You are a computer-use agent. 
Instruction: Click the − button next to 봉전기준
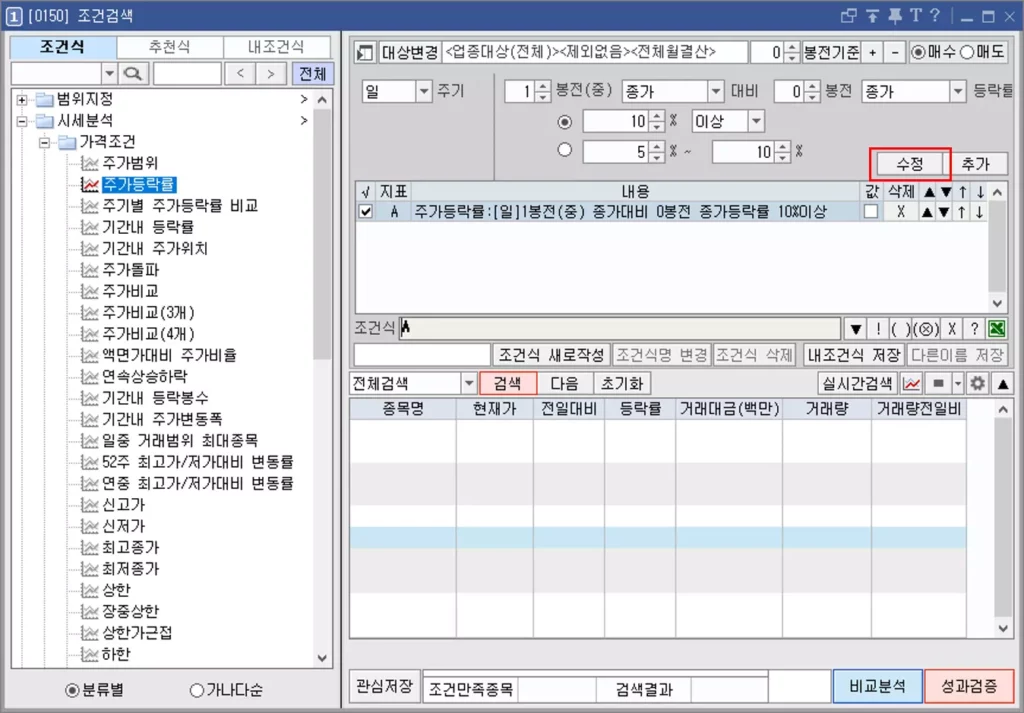895,53
